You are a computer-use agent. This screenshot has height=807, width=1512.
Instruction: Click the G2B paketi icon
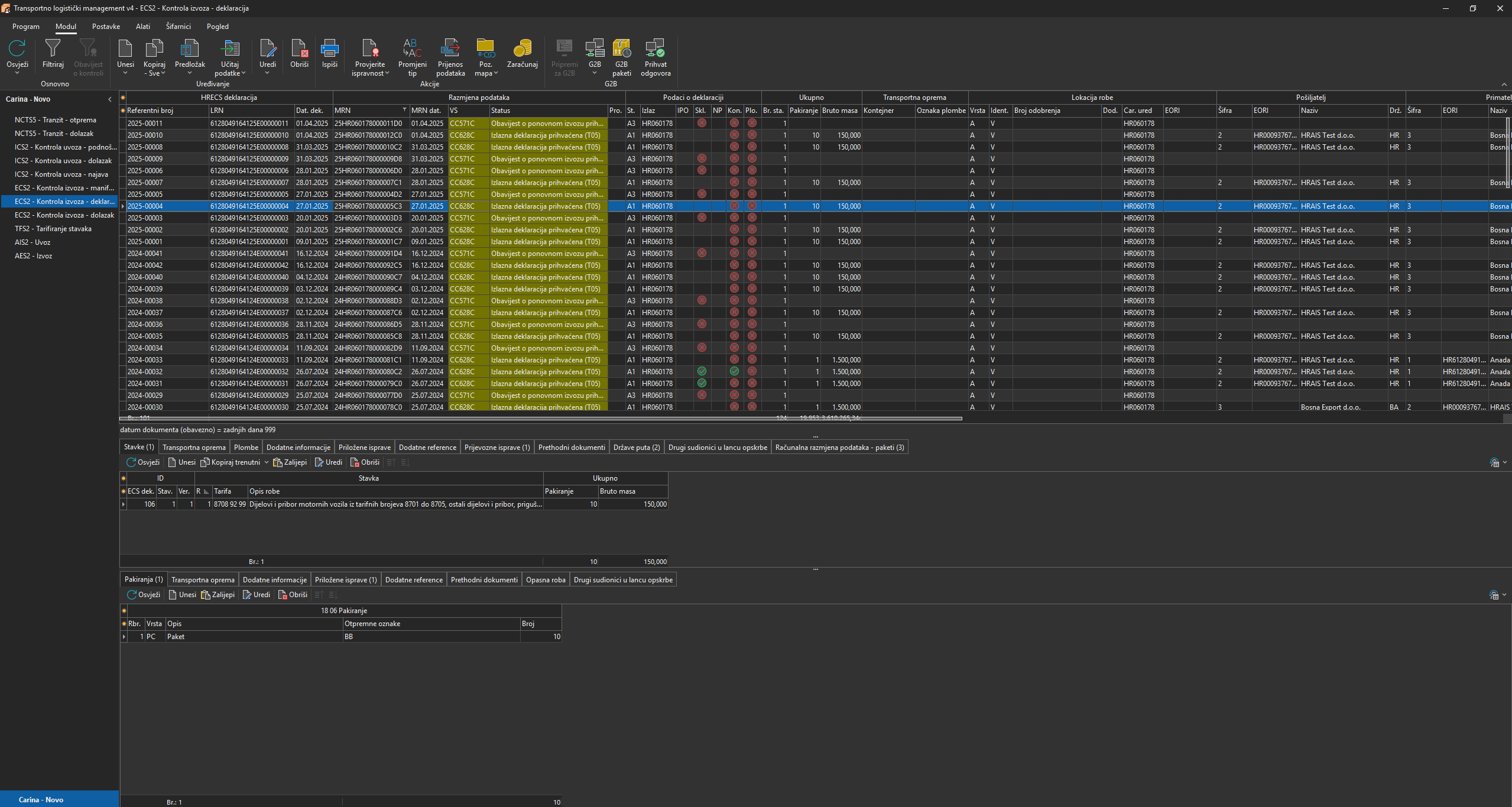coord(621,48)
